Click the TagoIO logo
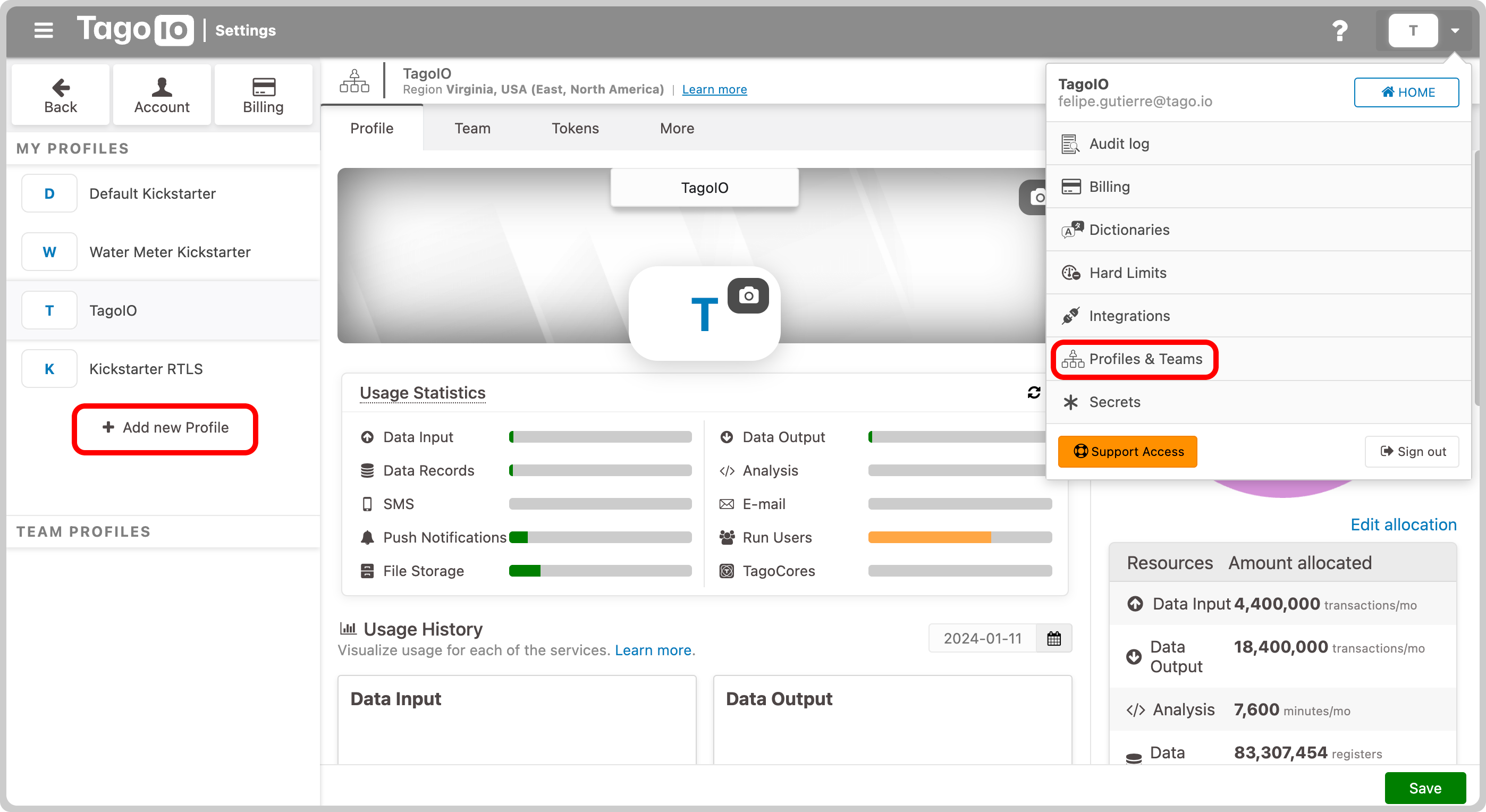The width and height of the screenshot is (1486, 812). click(135, 30)
